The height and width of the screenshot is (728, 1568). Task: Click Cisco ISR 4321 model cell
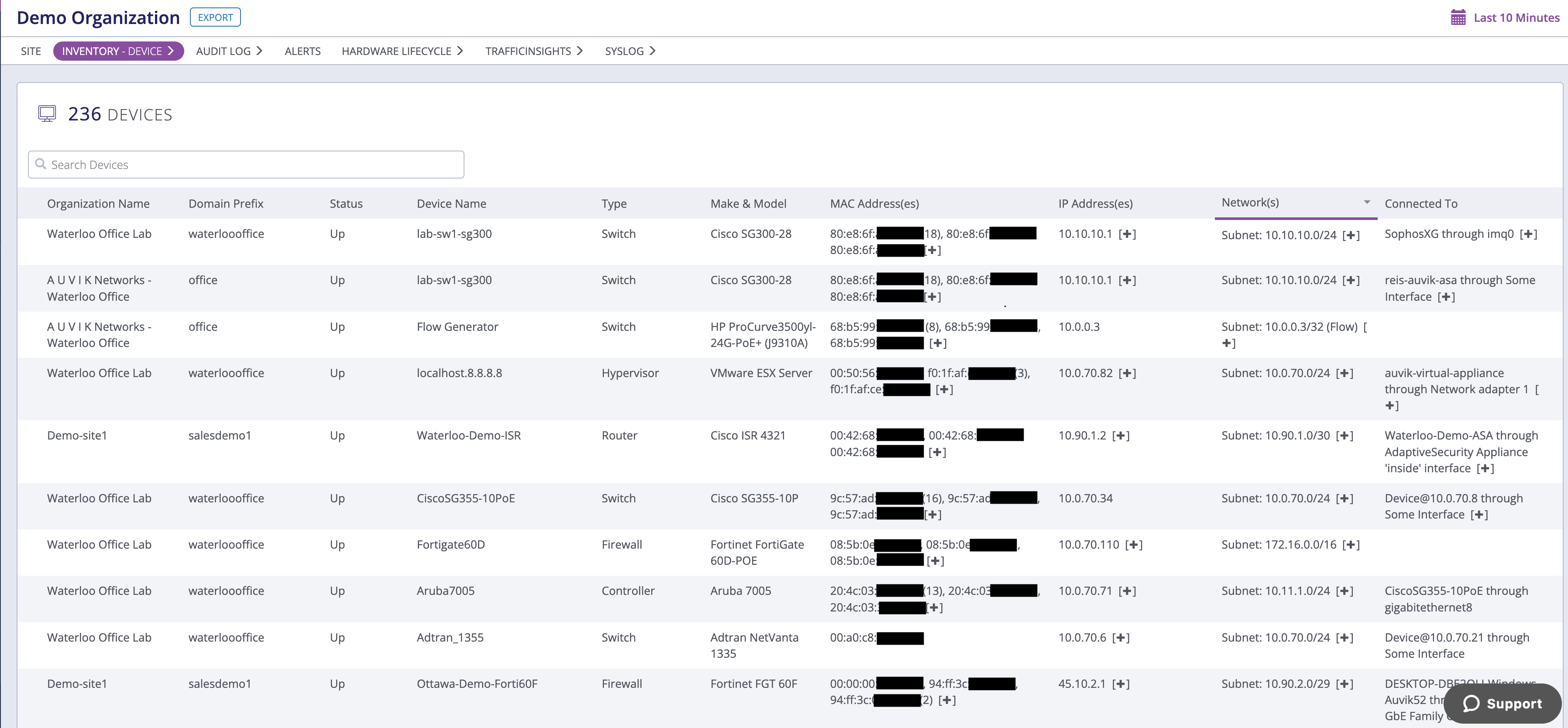tap(747, 436)
